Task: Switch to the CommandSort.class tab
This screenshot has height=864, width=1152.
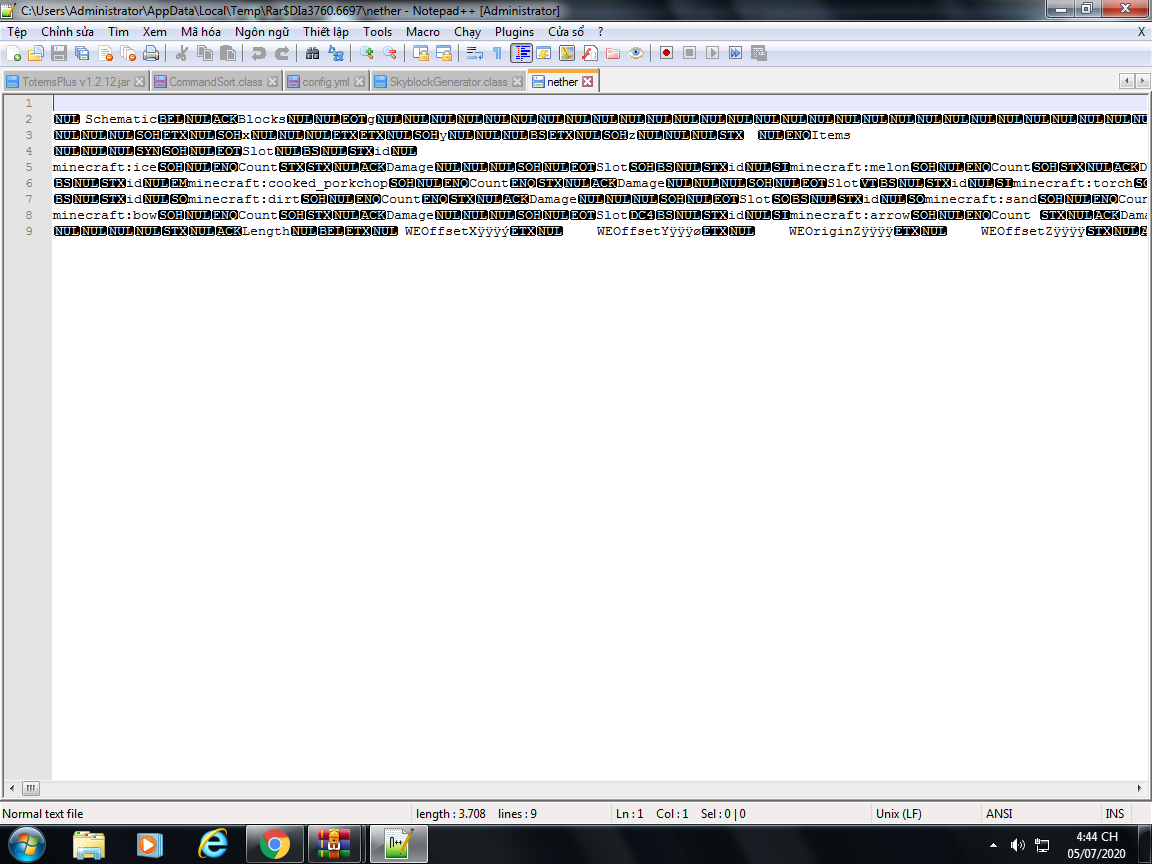Action: pyautogui.click(x=216, y=82)
